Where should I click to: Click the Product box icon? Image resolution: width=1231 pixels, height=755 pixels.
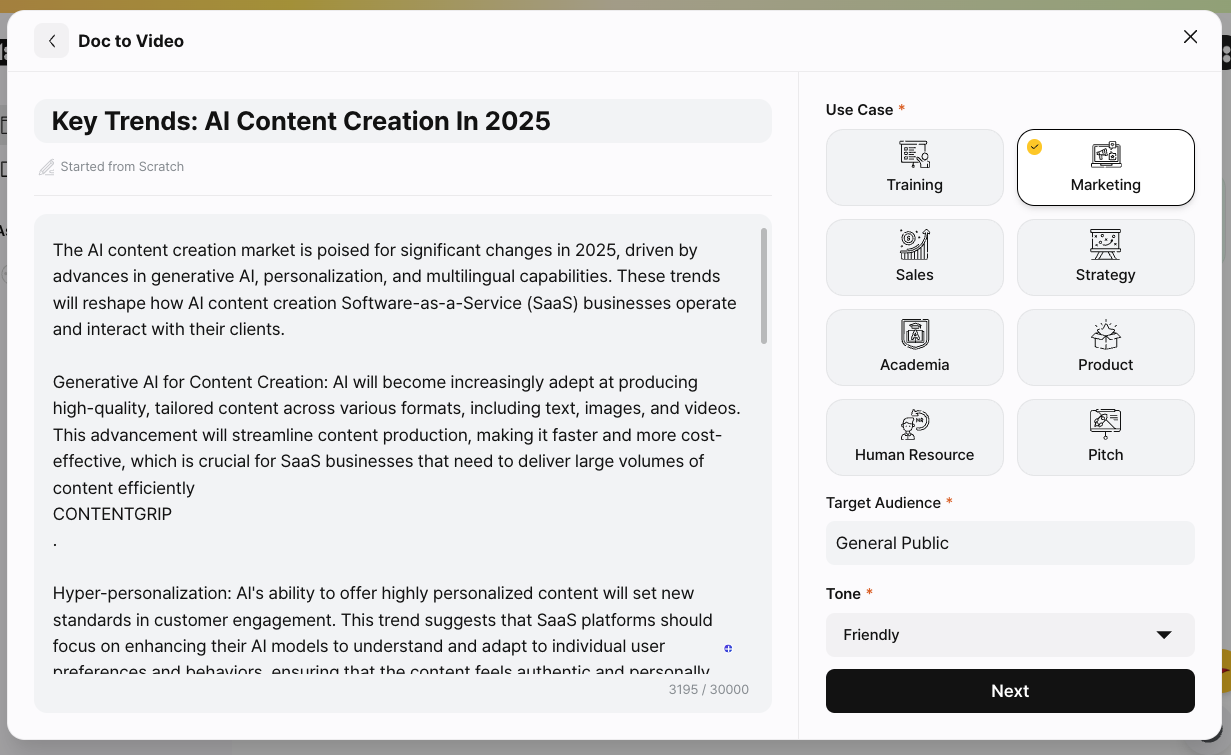1105,334
